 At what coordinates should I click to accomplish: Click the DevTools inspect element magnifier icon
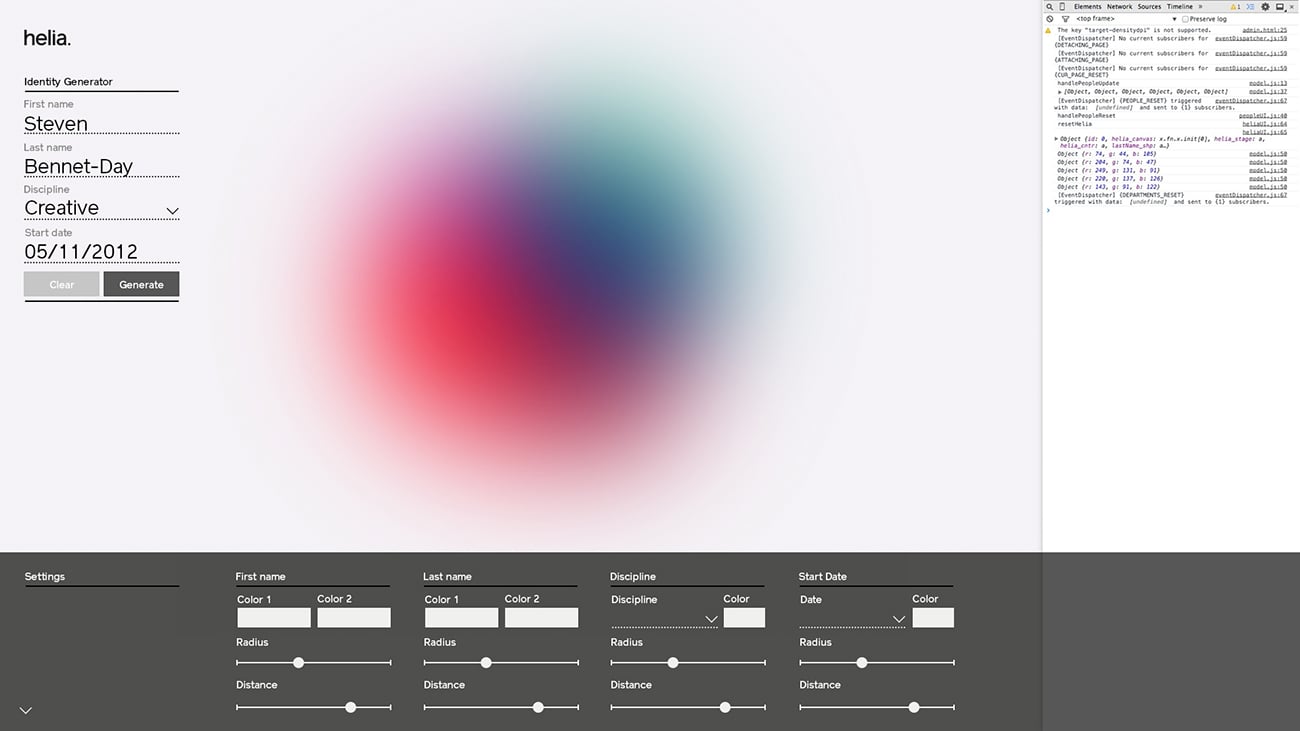tap(1049, 7)
